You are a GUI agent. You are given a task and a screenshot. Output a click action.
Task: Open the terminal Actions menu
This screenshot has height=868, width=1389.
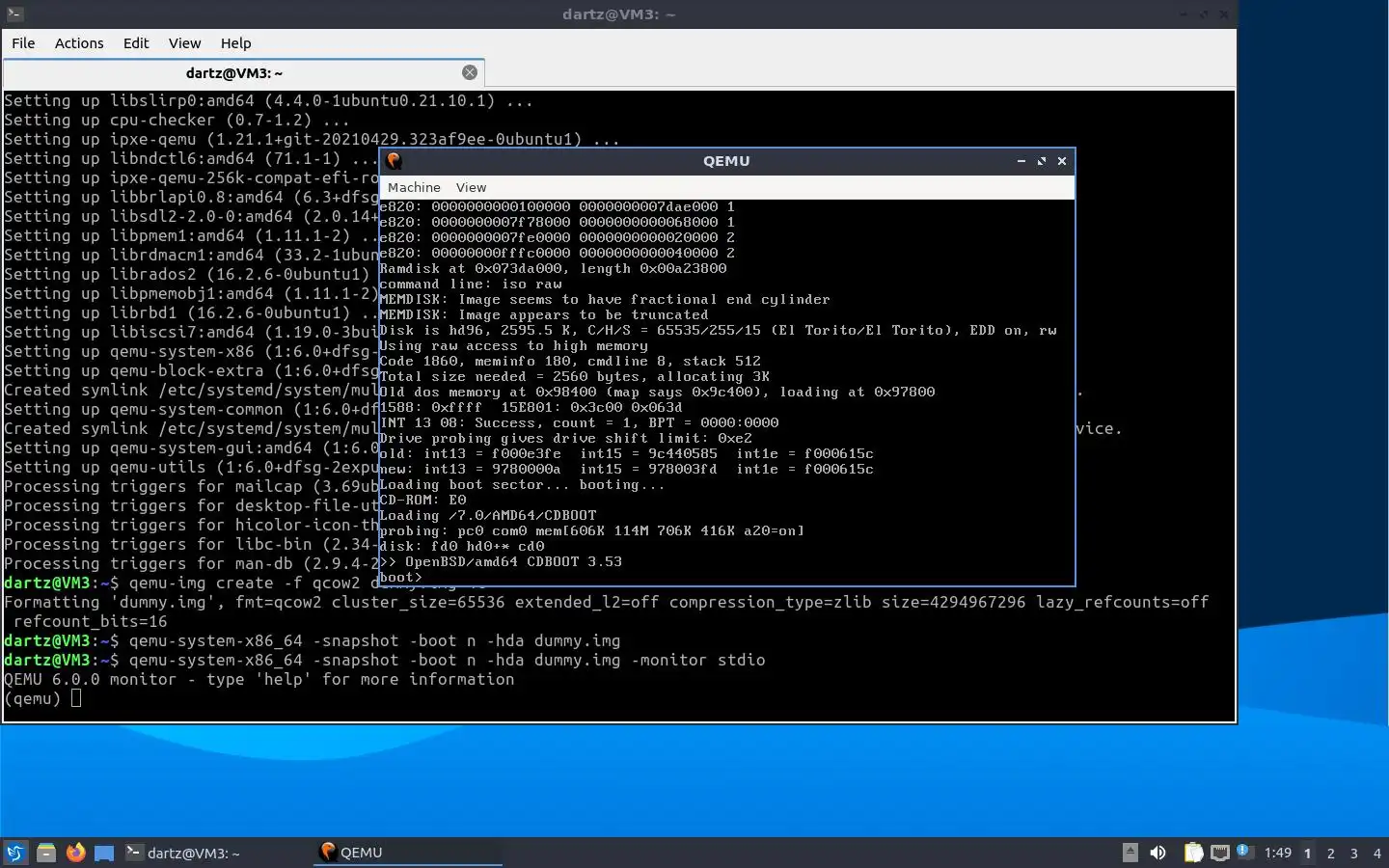[79, 43]
